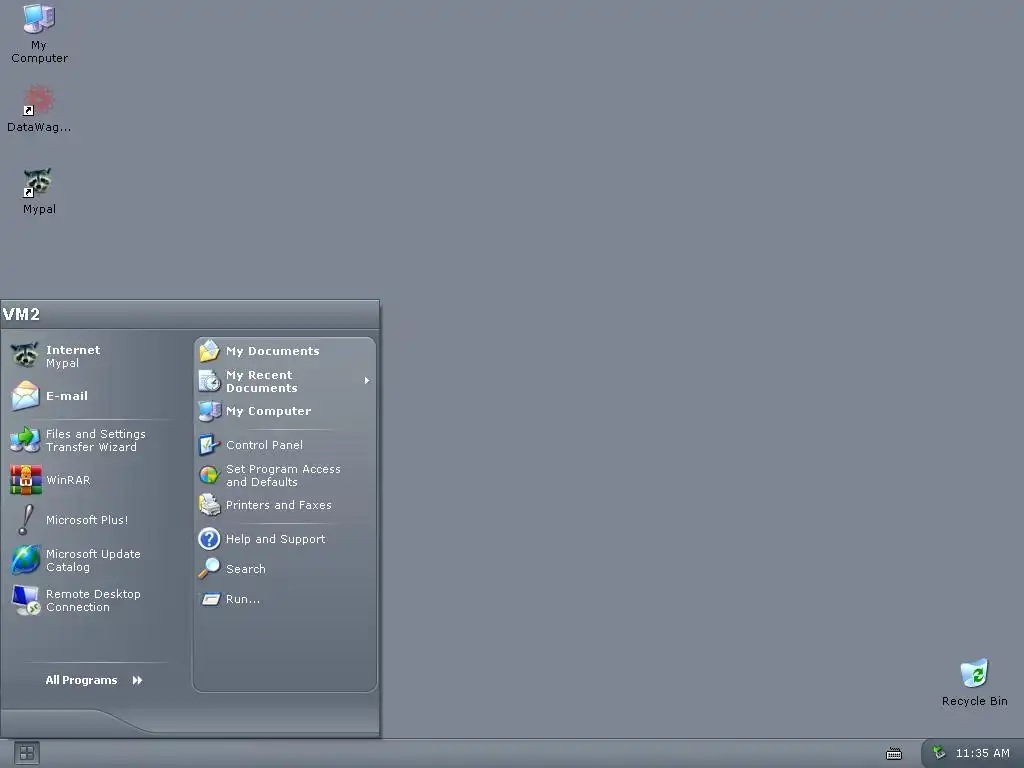This screenshot has height=768, width=1024.
Task: Select the WinRAR menu label
Action: (x=68, y=480)
